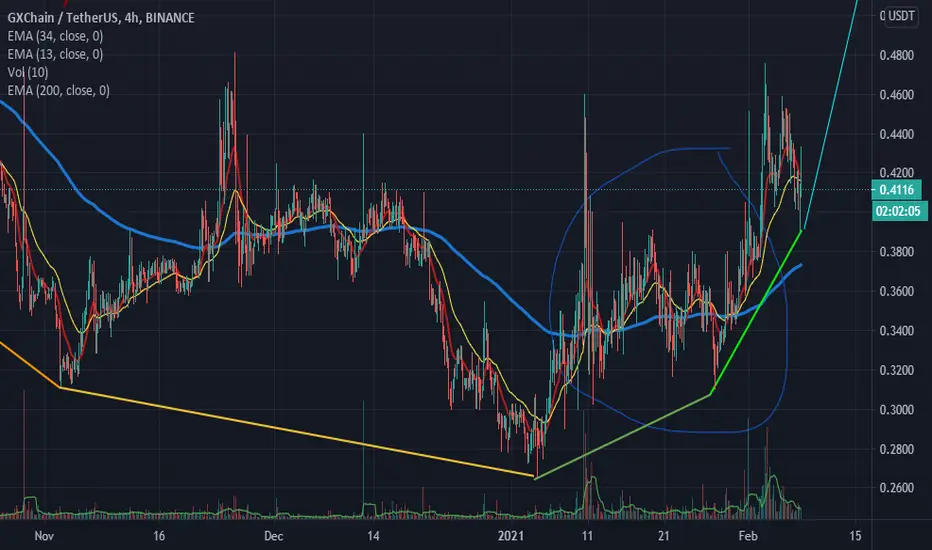
Task: Click the 0.3200 price axis label
Action: [896, 370]
